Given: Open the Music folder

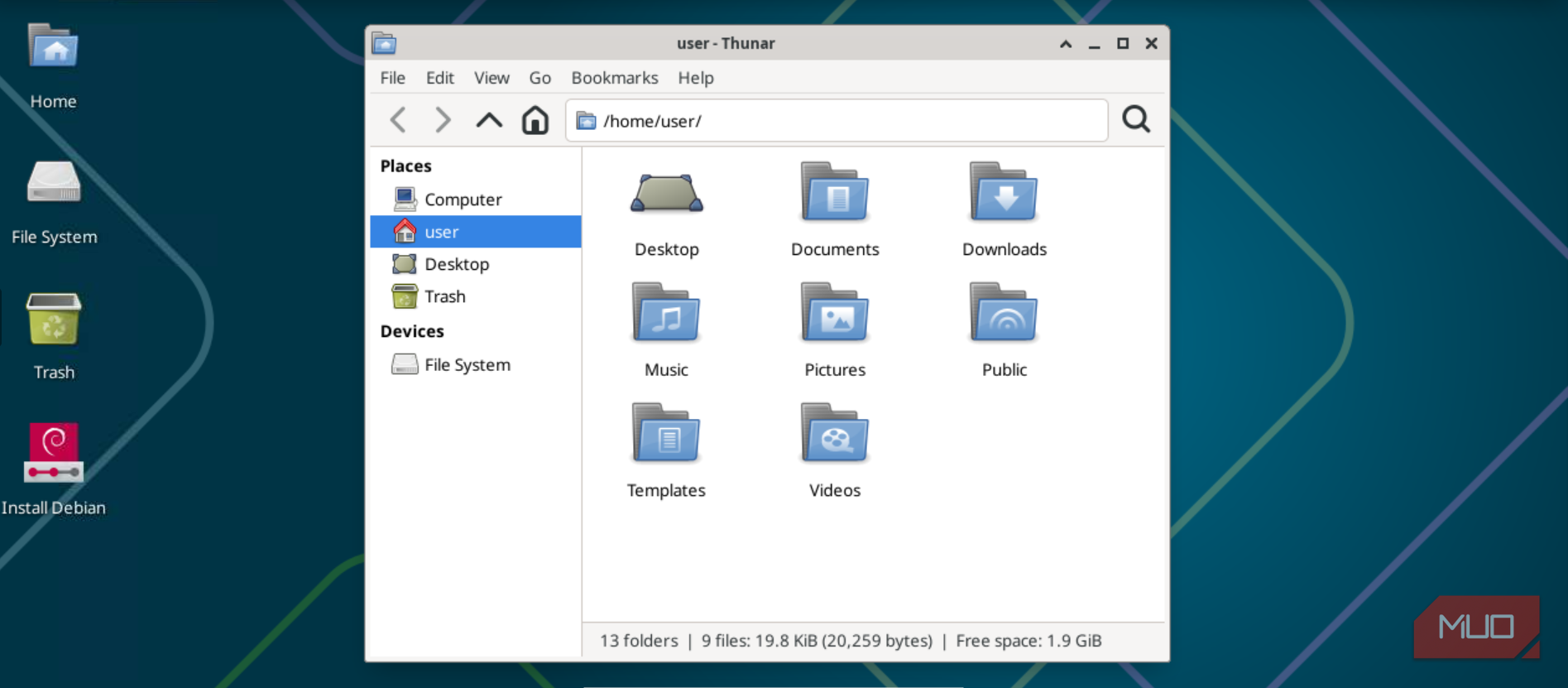Looking at the screenshot, I should tap(666, 330).
